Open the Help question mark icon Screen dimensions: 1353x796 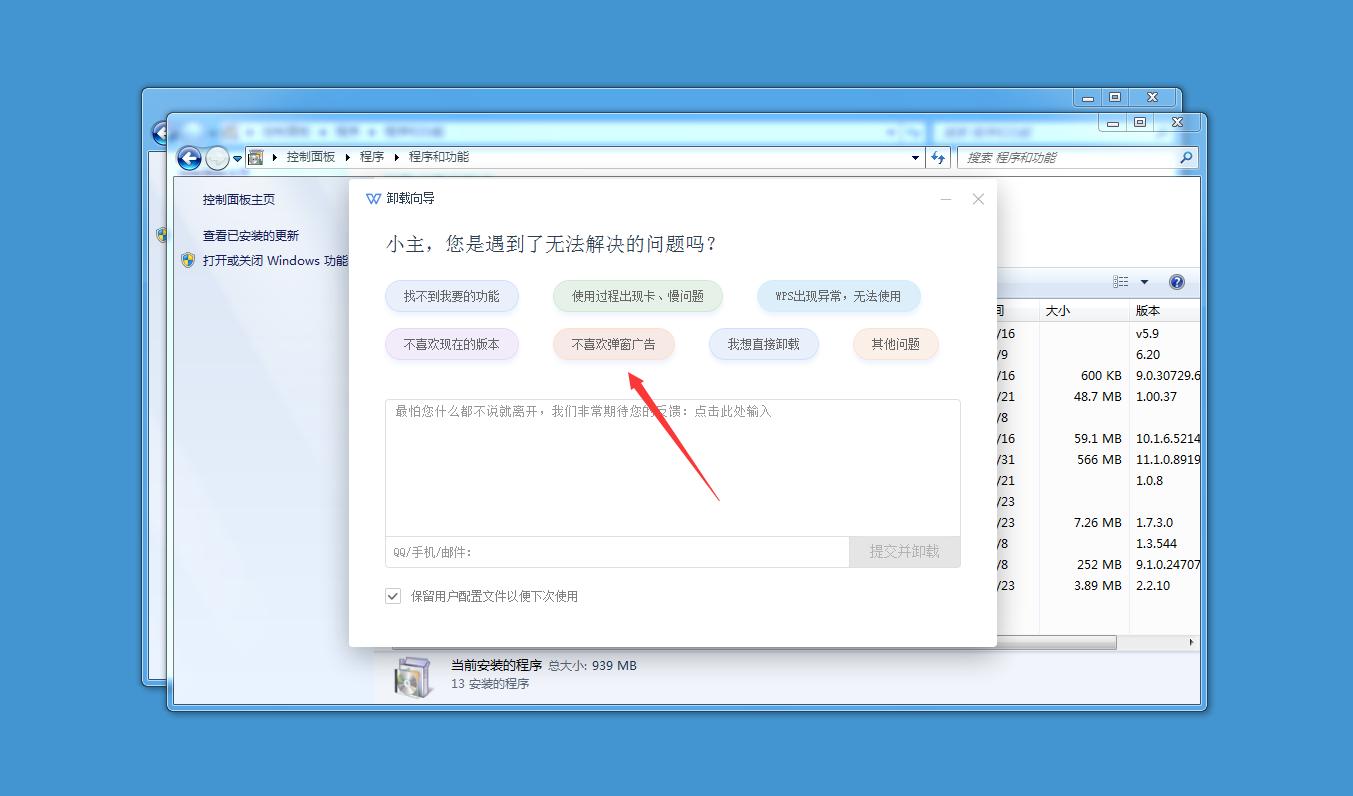[1177, 282]
